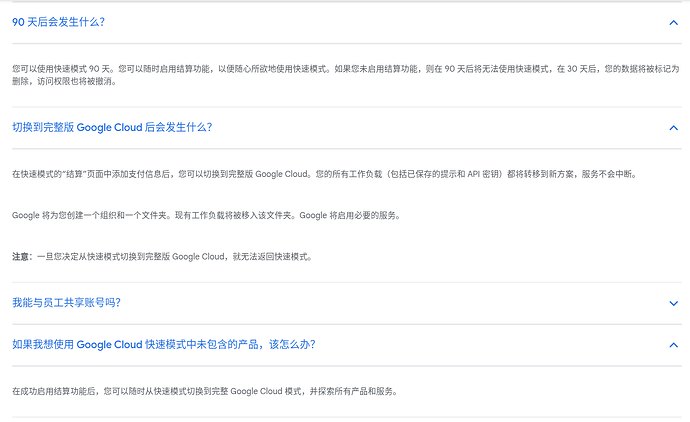Click answer text starting "您可以使用快速模式 90 天"
Screen dimensions: 690x422
(346, 75)
